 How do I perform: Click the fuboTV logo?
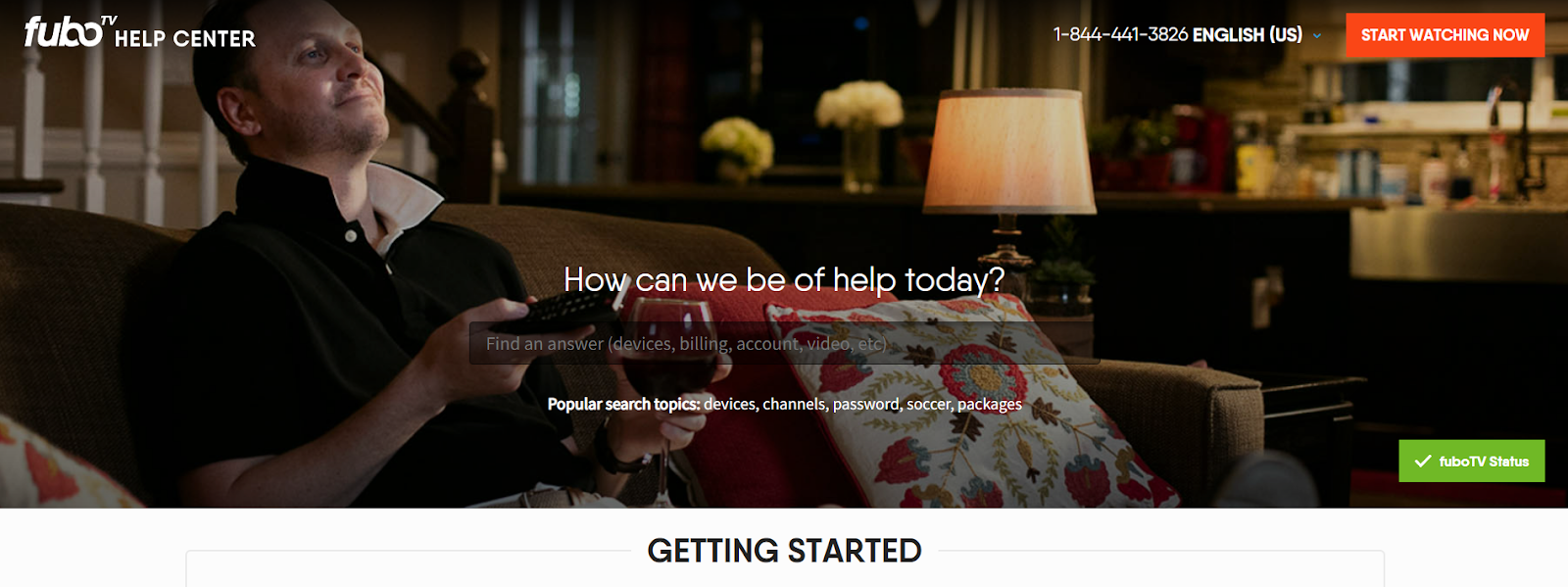click(x=70, y=31)
